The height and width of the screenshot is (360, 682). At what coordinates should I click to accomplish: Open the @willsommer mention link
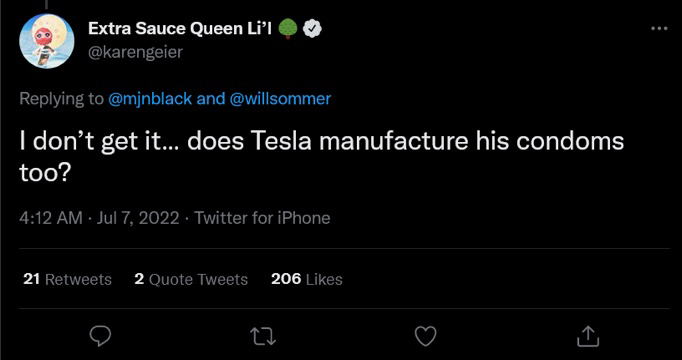pos(280,99)
